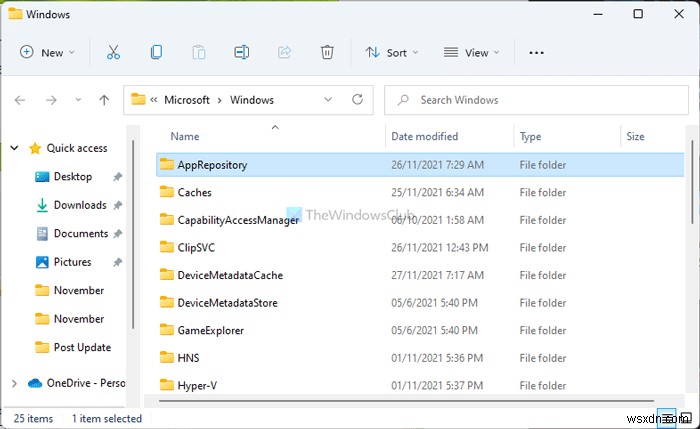Click the pin icon beside Pictures
Viewport: 700px width, 429px height.
pos(117,262)
